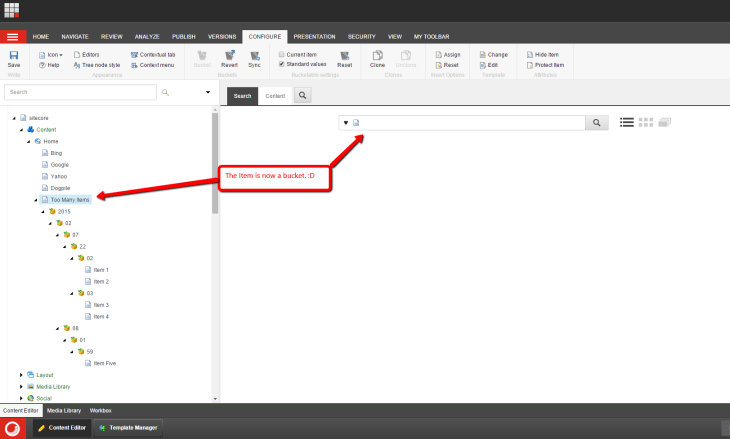Open the PRESENTATION ribbon tab
Image resolution: width=730 pixels, height=439 pixels.
314,36
